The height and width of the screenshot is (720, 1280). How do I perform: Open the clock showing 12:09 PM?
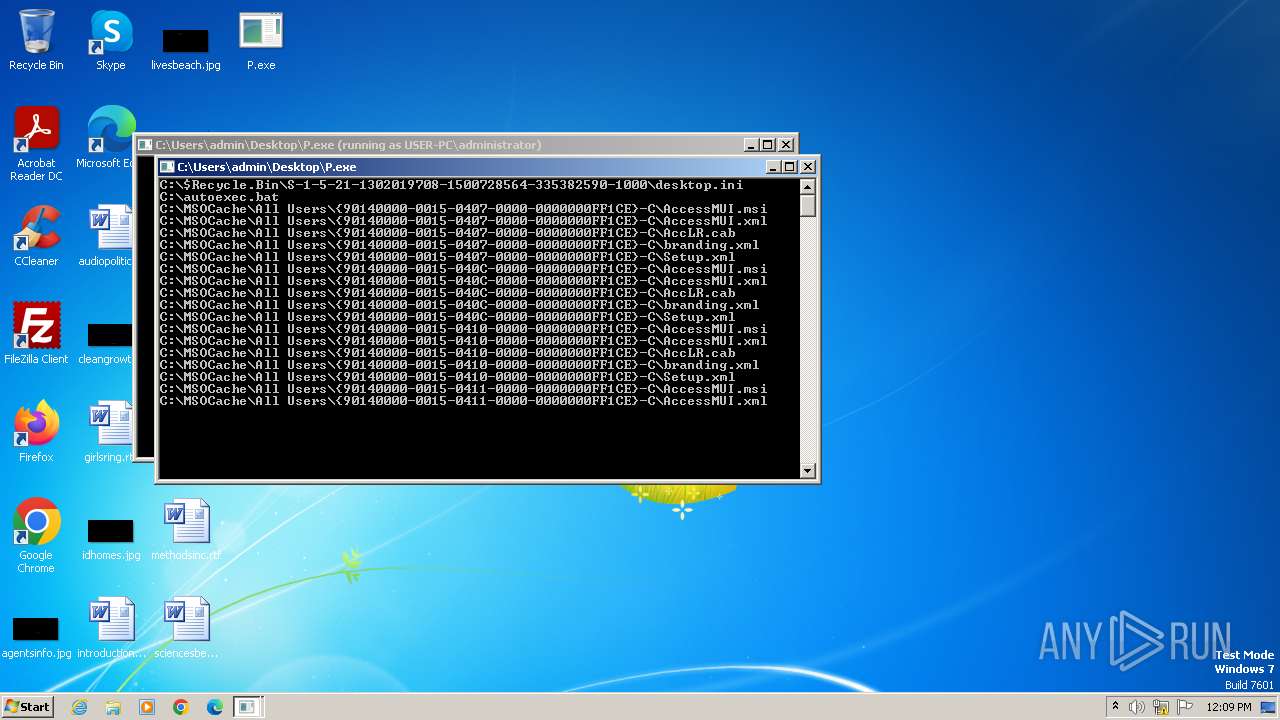[x=1229, y=707]
